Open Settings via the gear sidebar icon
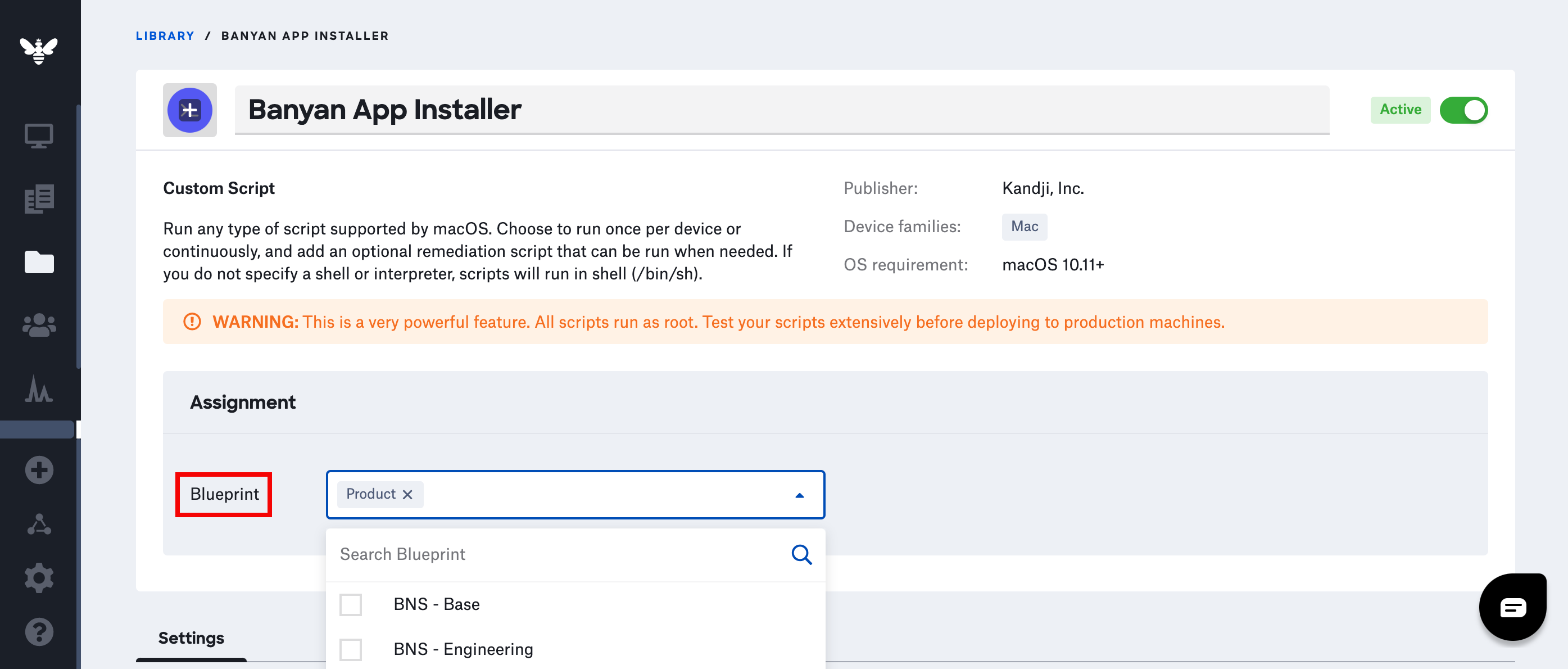This screenshot has height=669, width=1568. coord(38,578)
